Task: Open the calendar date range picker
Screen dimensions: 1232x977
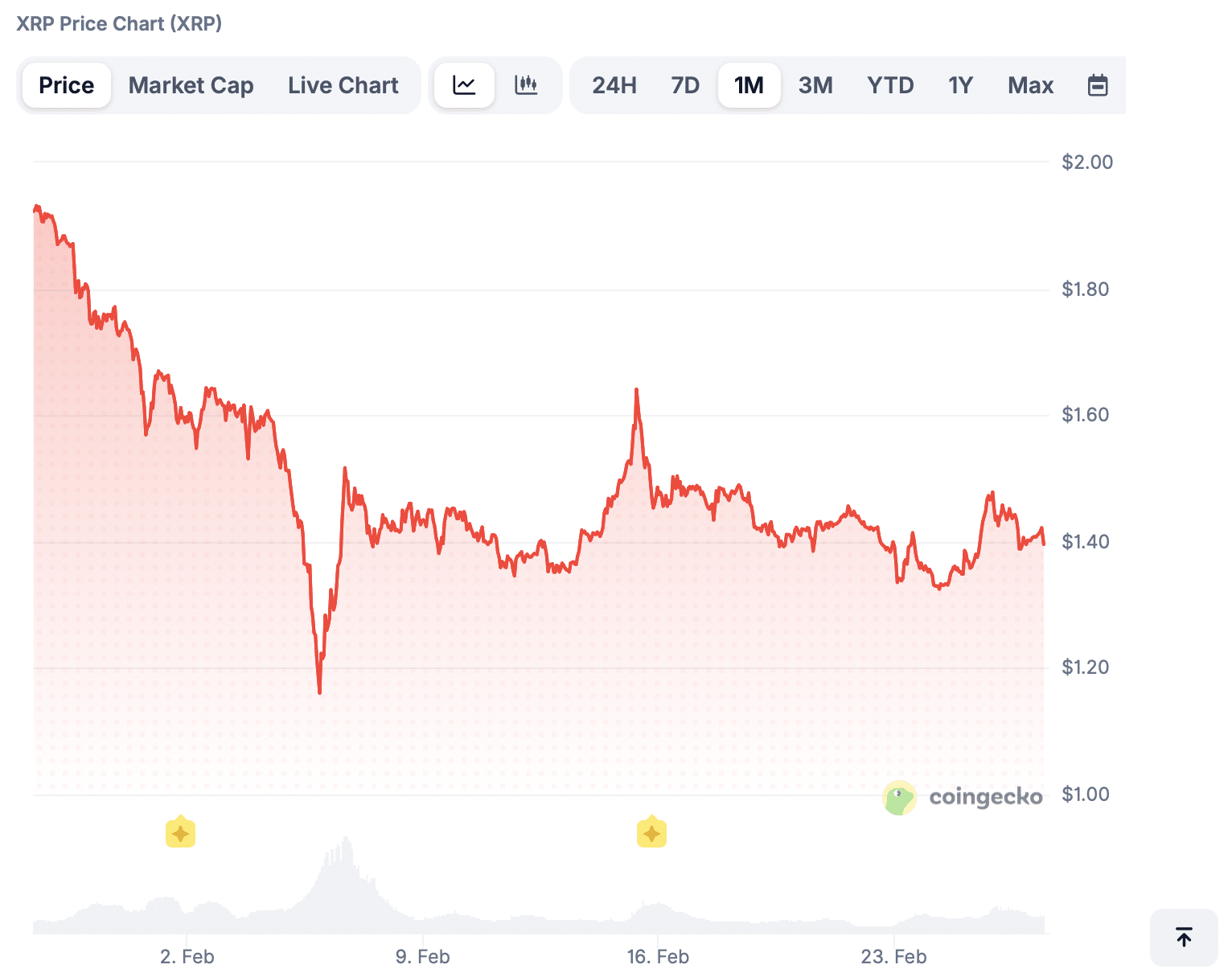Action: pyautogui.click(x=1099, y=84)
